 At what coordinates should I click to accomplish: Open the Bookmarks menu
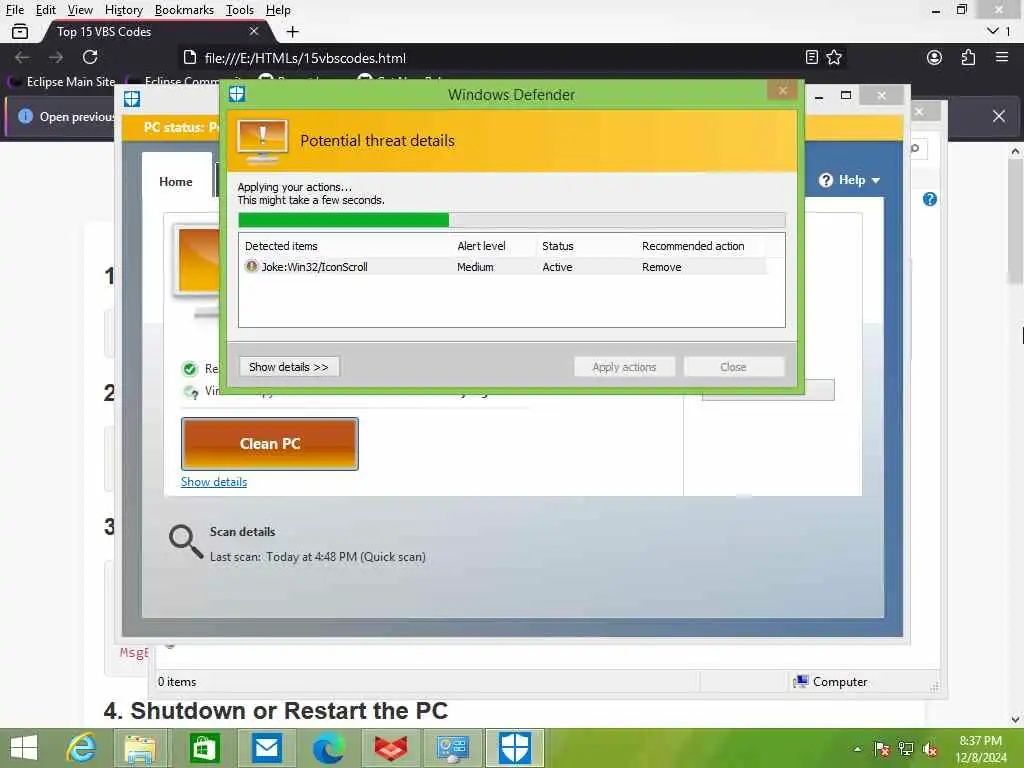(x=184, y=10)
